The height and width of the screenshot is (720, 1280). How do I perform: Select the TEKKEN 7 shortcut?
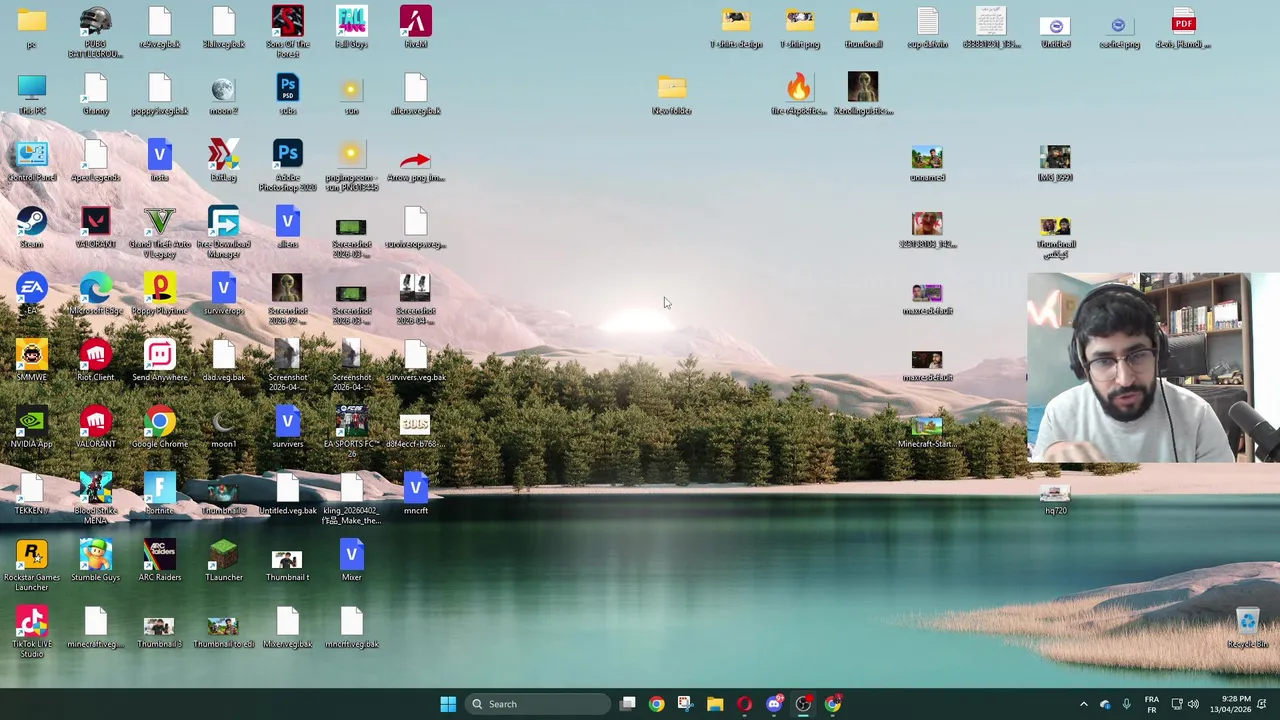point(31,494)
